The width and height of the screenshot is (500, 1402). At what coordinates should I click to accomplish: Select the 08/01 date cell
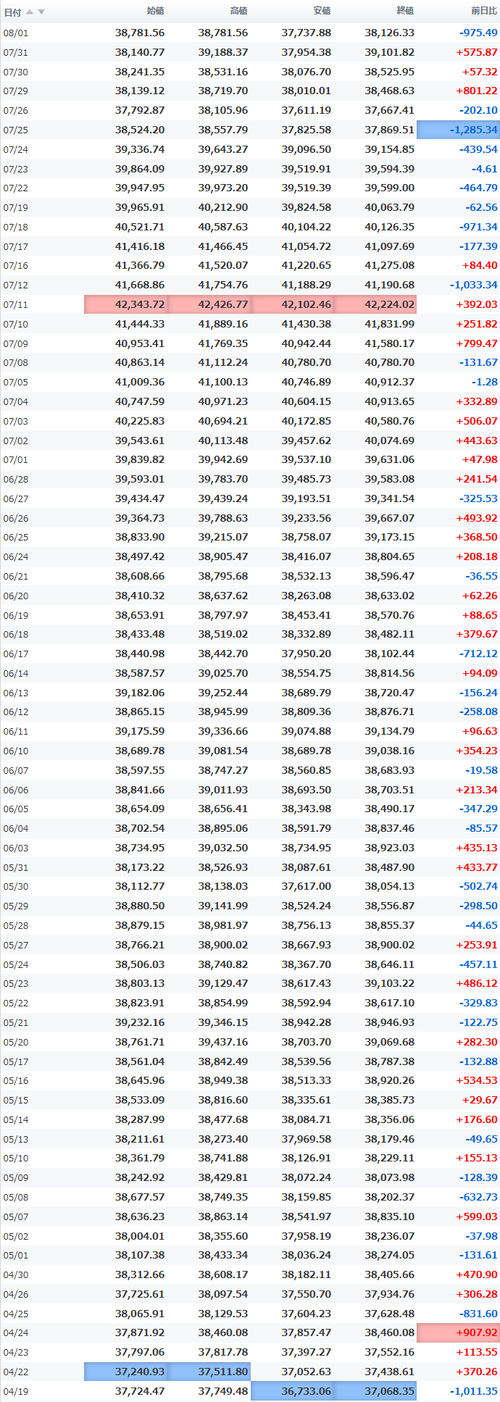[x=15, y=32]
